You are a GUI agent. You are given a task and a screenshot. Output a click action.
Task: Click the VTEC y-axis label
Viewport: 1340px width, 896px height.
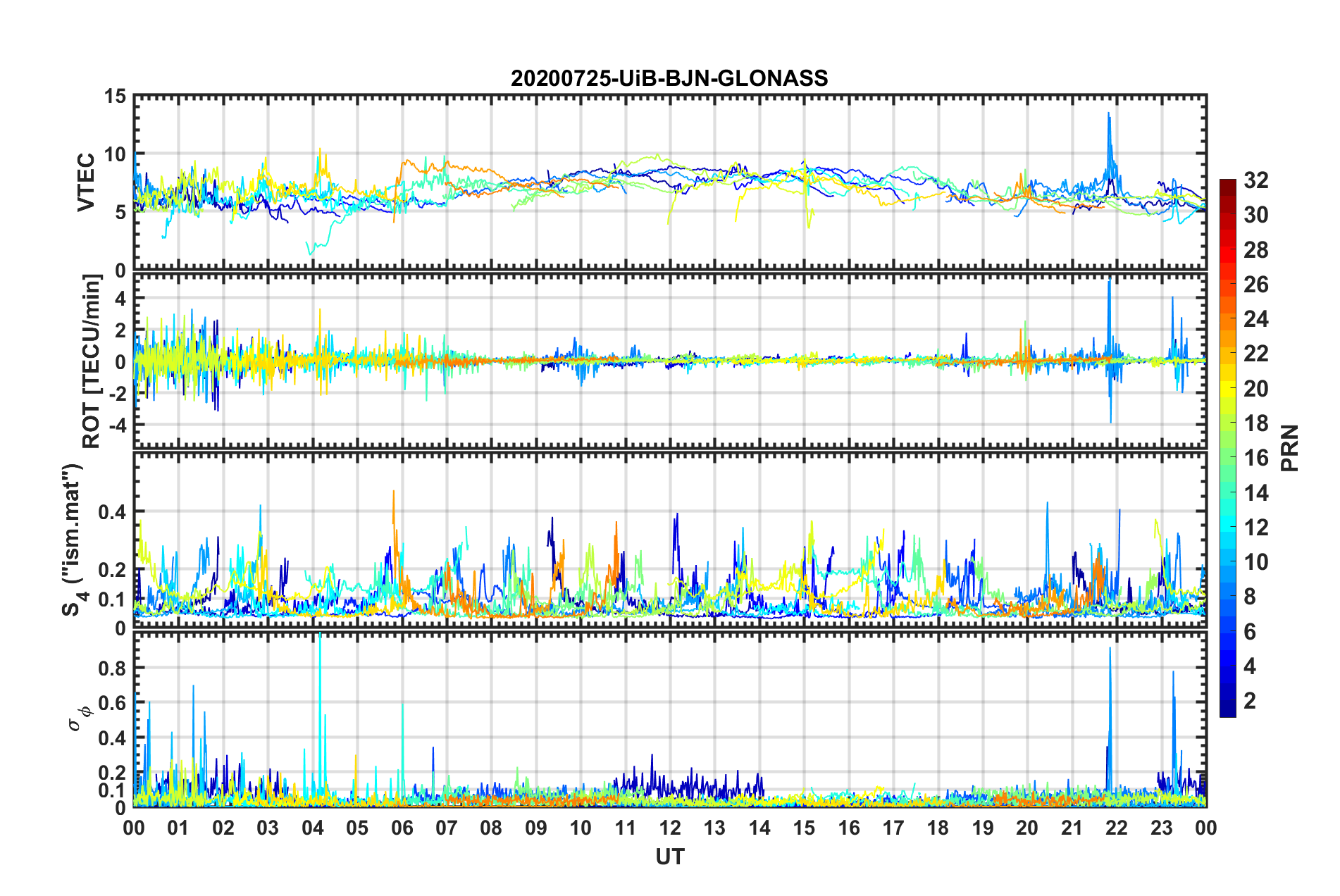click(x=86, y=182)
